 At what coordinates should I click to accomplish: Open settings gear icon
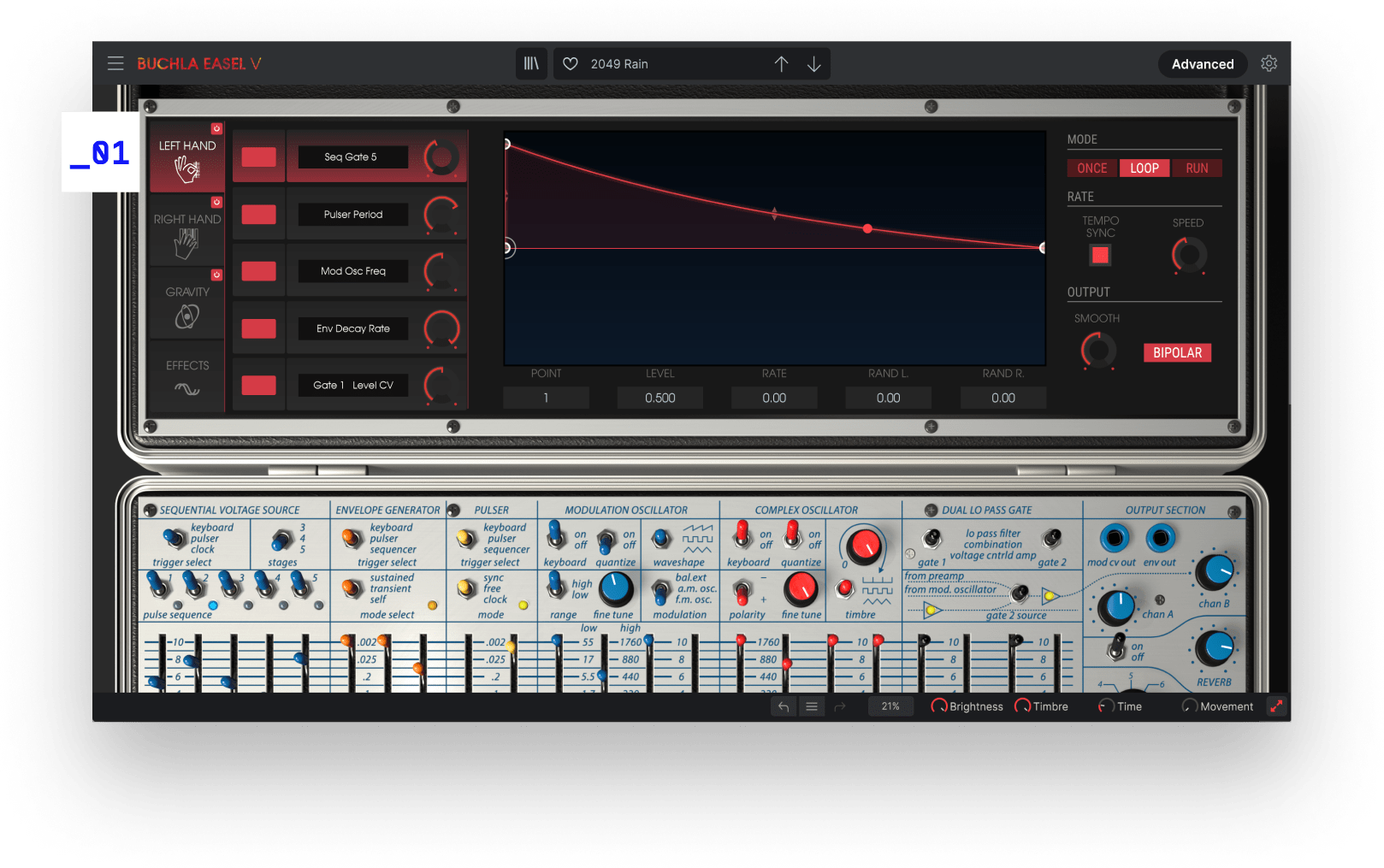(1269, 64)
